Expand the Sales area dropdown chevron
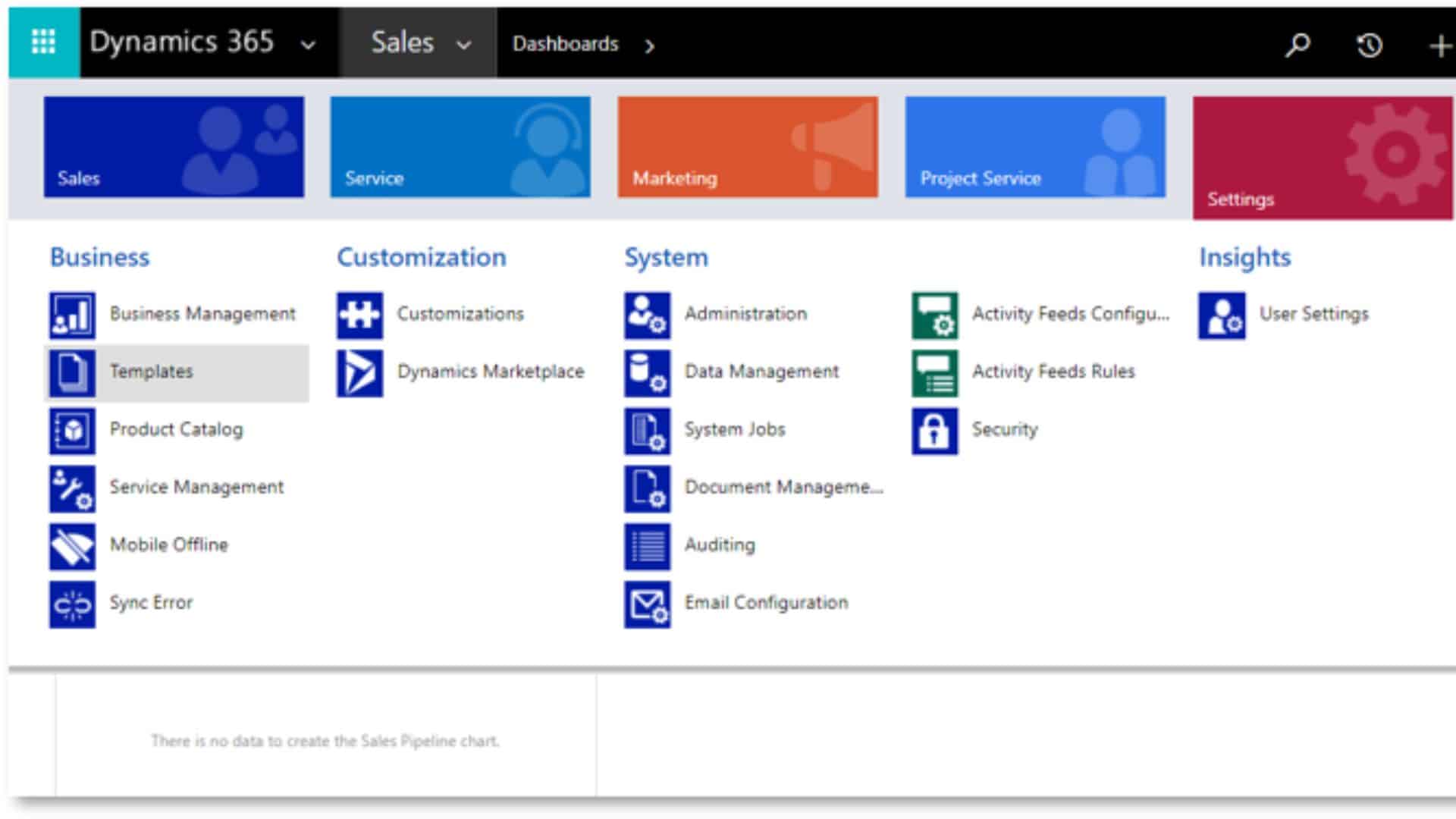 point(463,45)
